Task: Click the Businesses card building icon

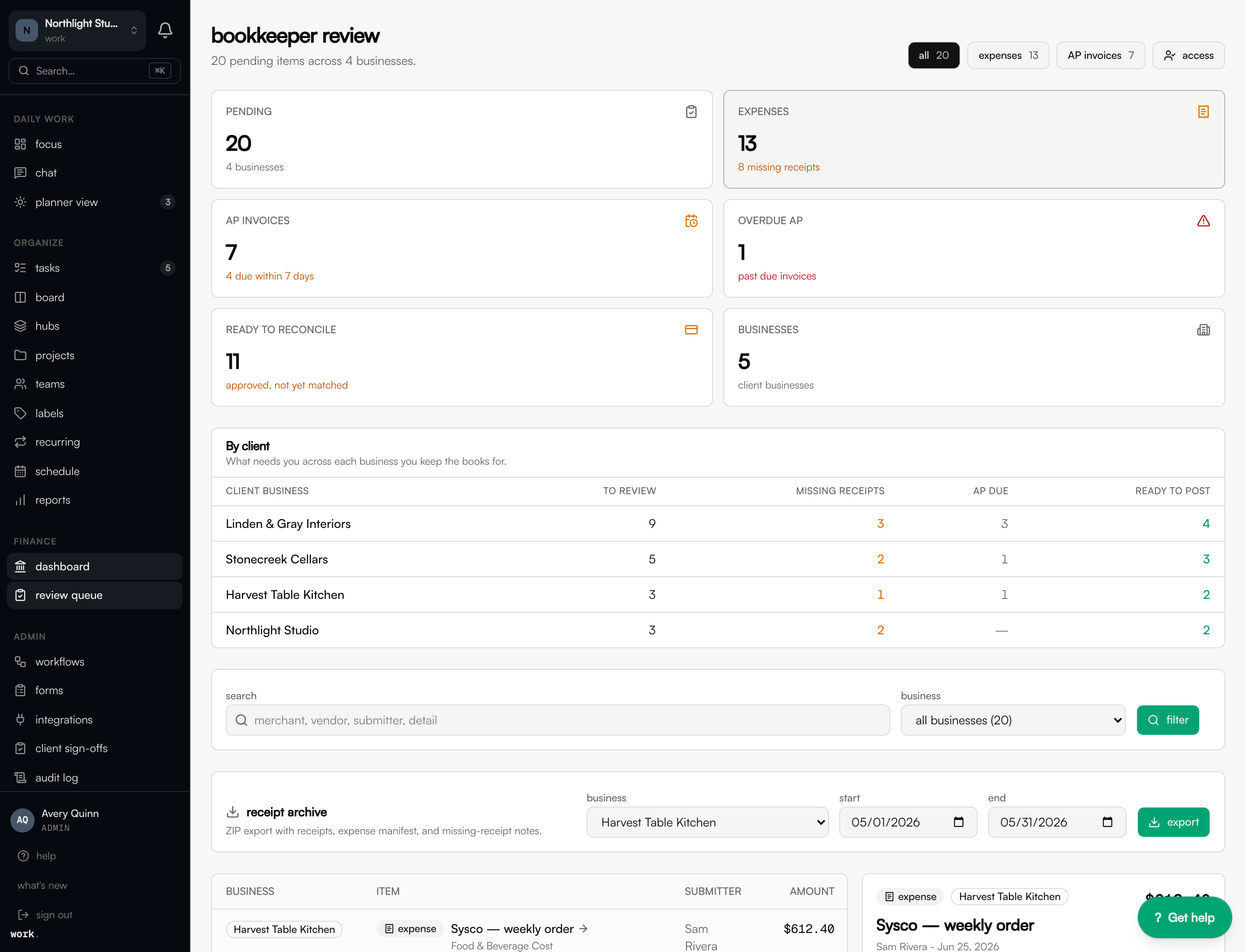Action: 1204,330
